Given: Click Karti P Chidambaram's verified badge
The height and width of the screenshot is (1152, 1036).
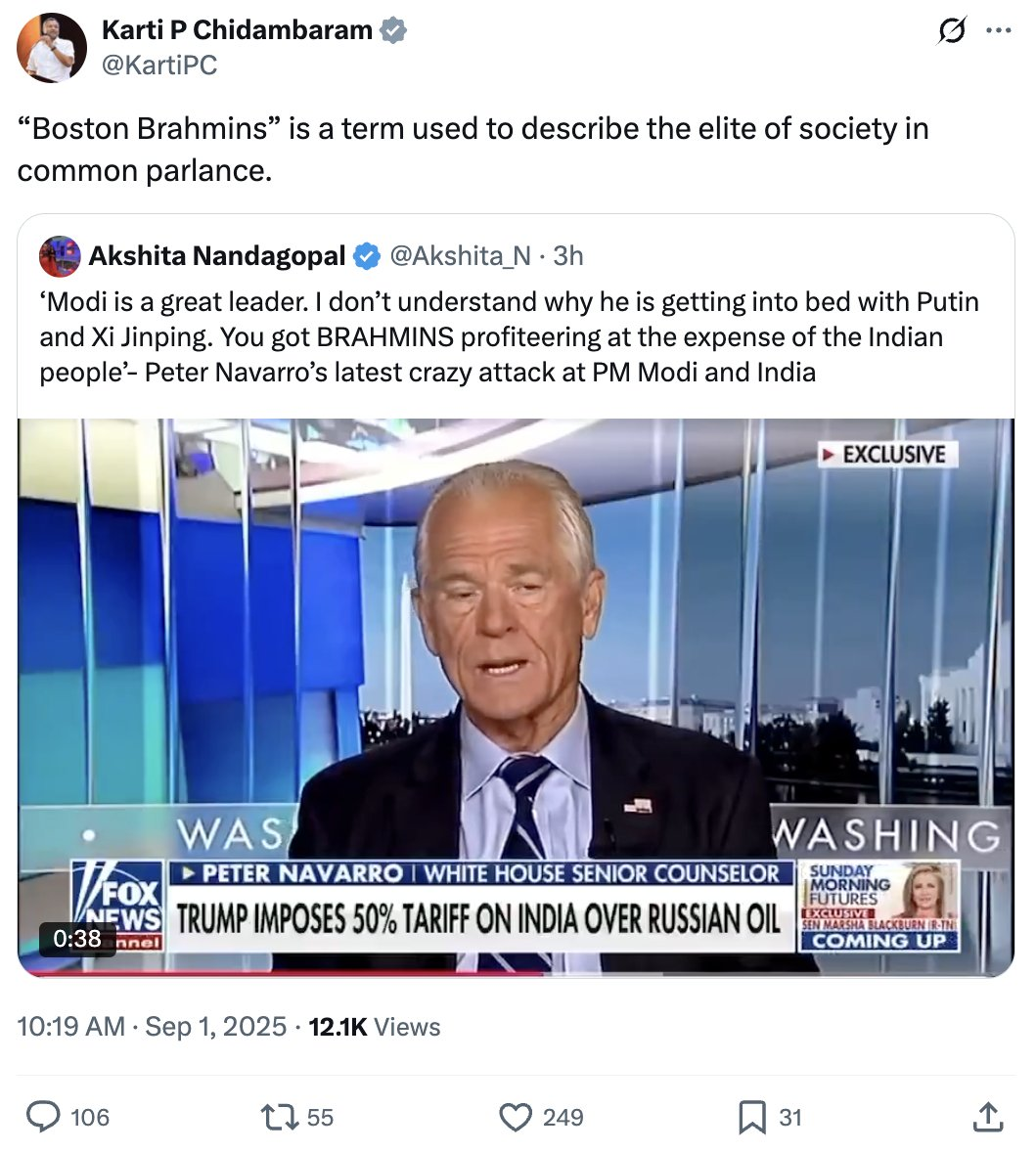Looking at the screenshot, I should (393, 30).
